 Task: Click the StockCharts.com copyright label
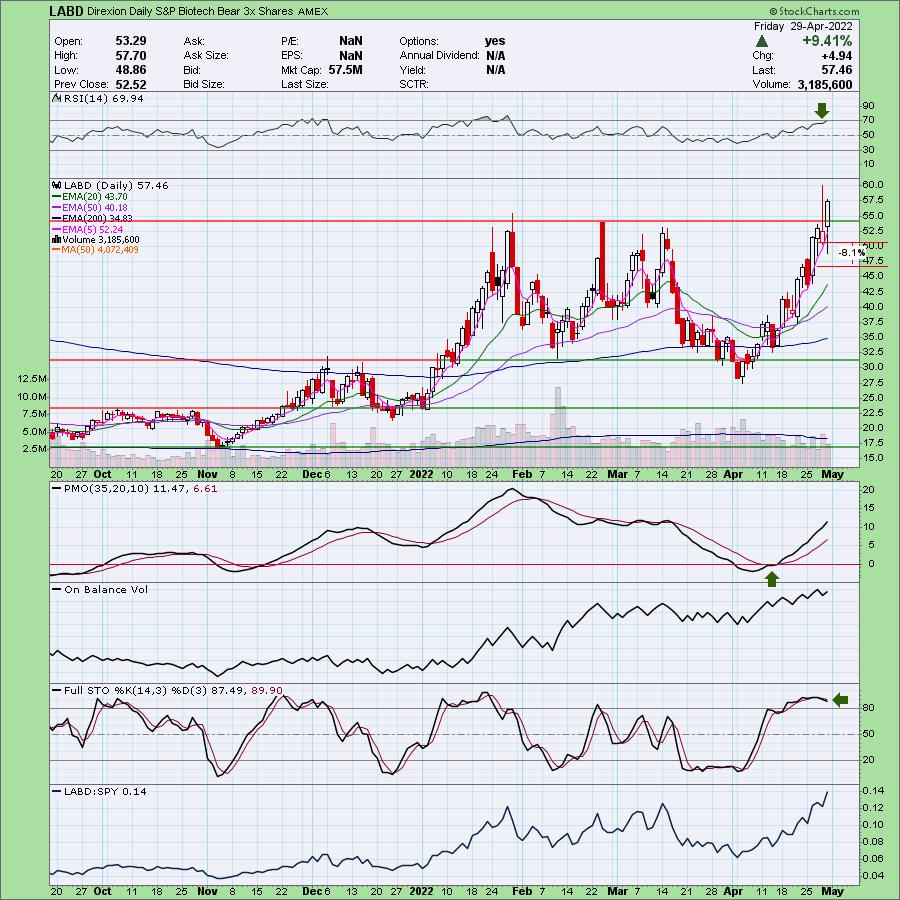click(x=814, y=11)
